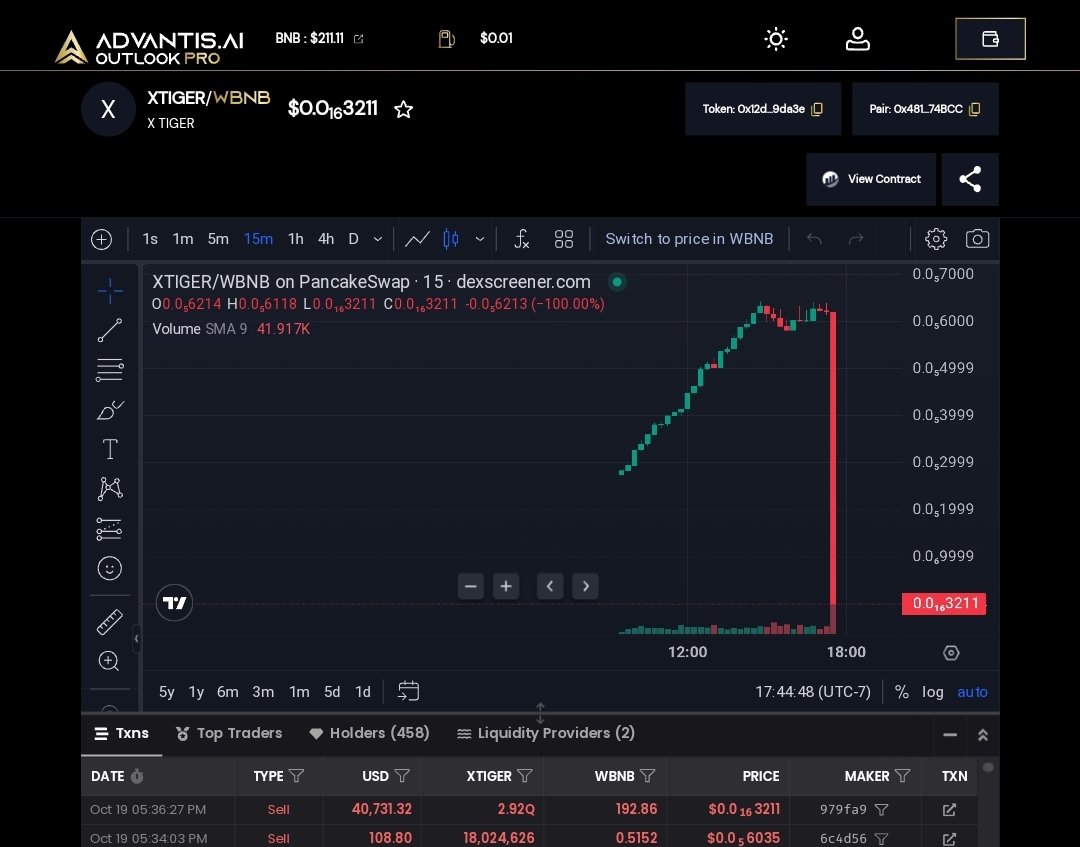Screen dimensions: 1080x847
Task: Open chart layout grid icon
Action: click(x=563, y=239)
